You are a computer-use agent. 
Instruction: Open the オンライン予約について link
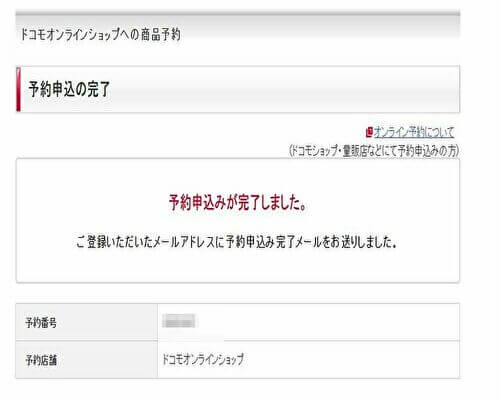pyautogui.click(x=414, y=132)
